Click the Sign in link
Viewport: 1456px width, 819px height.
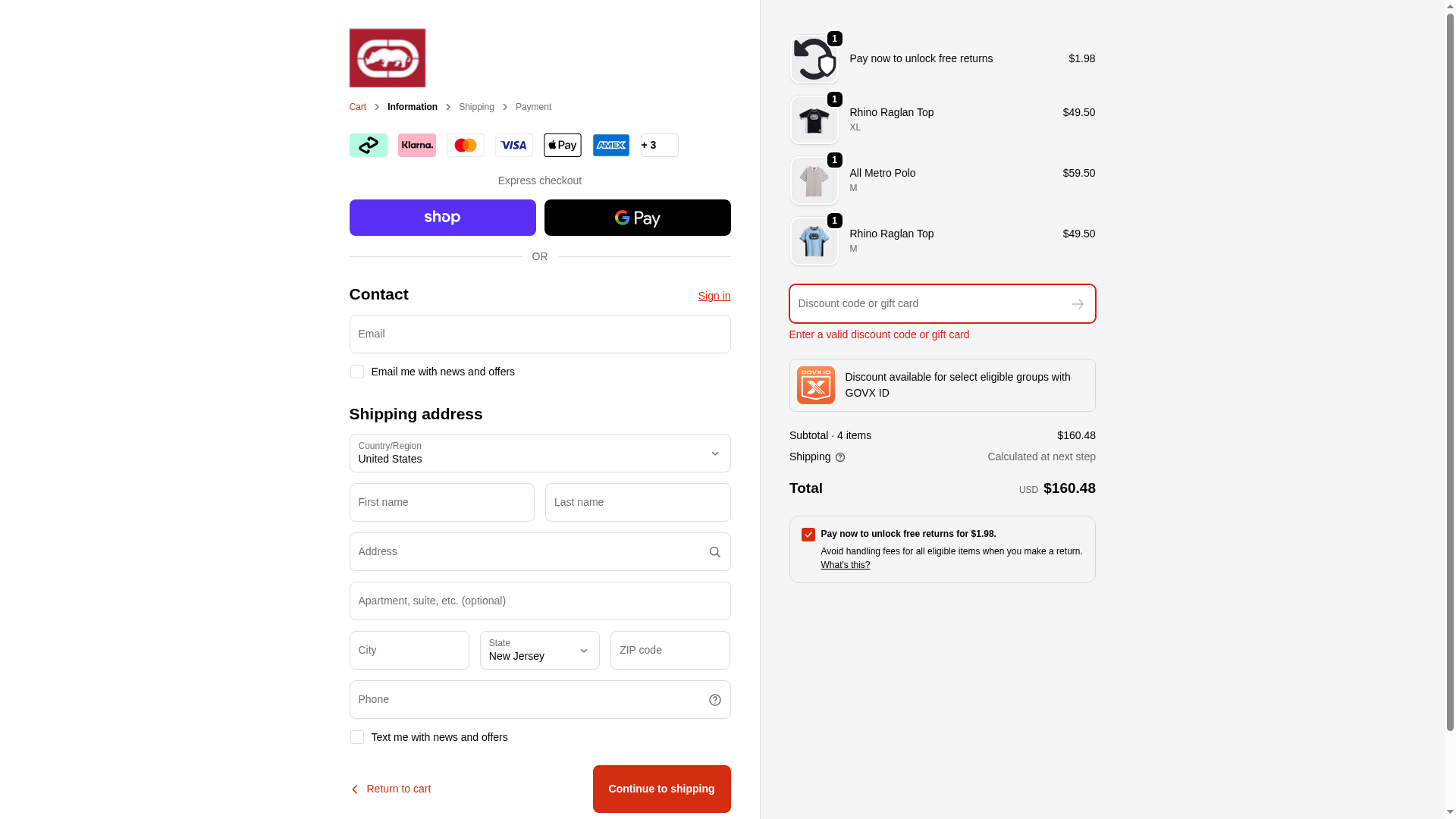(x=714, y=296)
